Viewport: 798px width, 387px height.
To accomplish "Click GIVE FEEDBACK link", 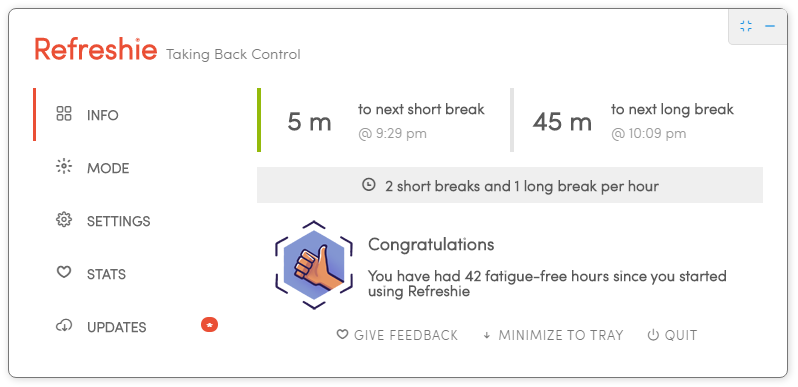I will (x=397, y=335).
